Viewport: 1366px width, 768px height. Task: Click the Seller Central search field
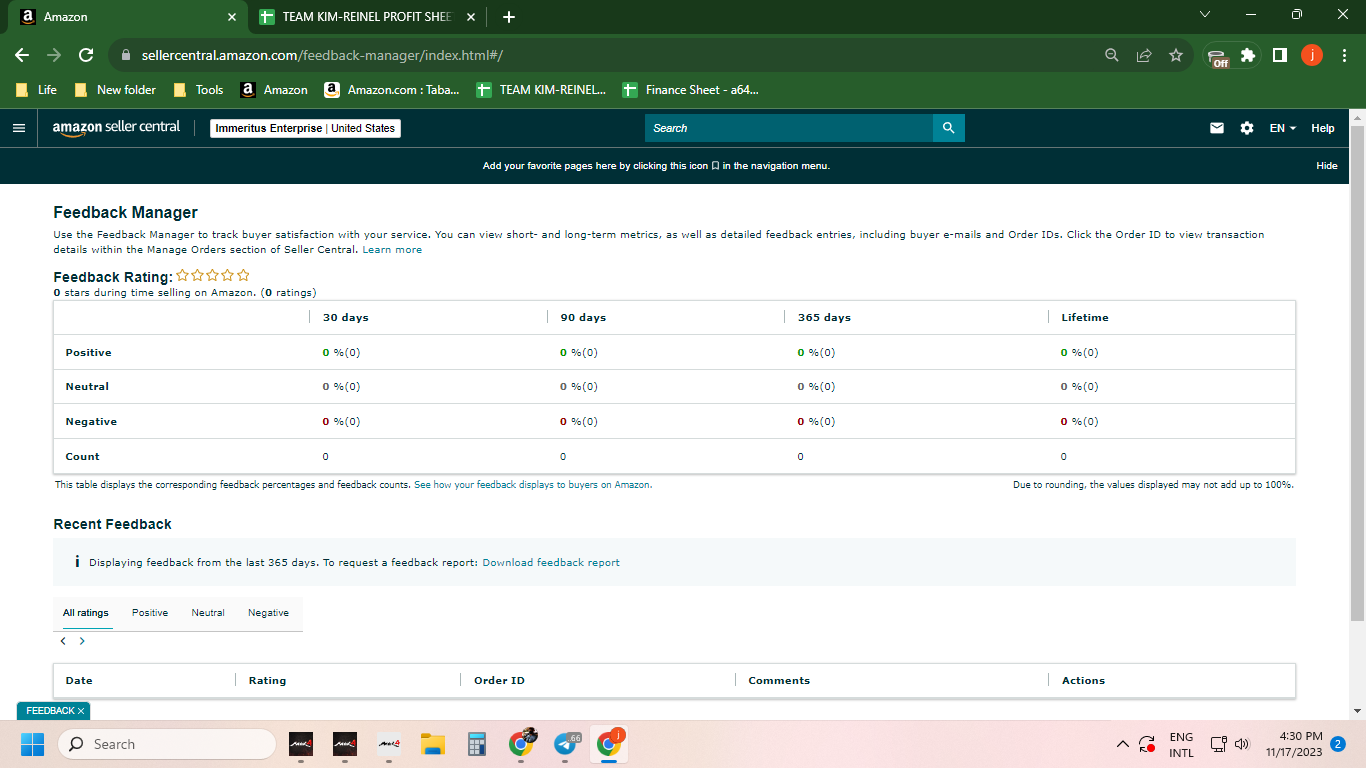(x=789, y=128)
